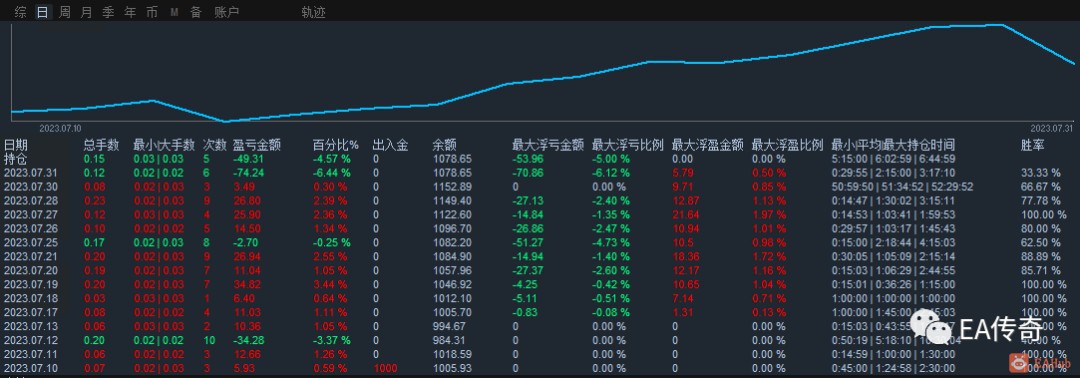This screenshot has height=378, width=1080.
Task: Click the 次数 column header
Action: coord(215,145)
